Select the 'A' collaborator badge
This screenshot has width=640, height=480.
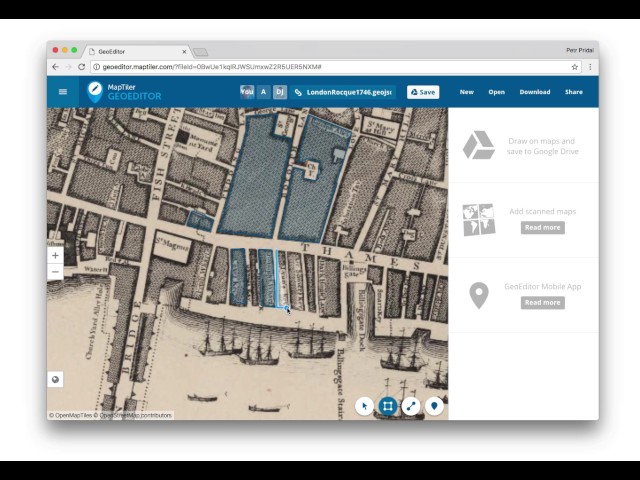click(x=263, y=92)
